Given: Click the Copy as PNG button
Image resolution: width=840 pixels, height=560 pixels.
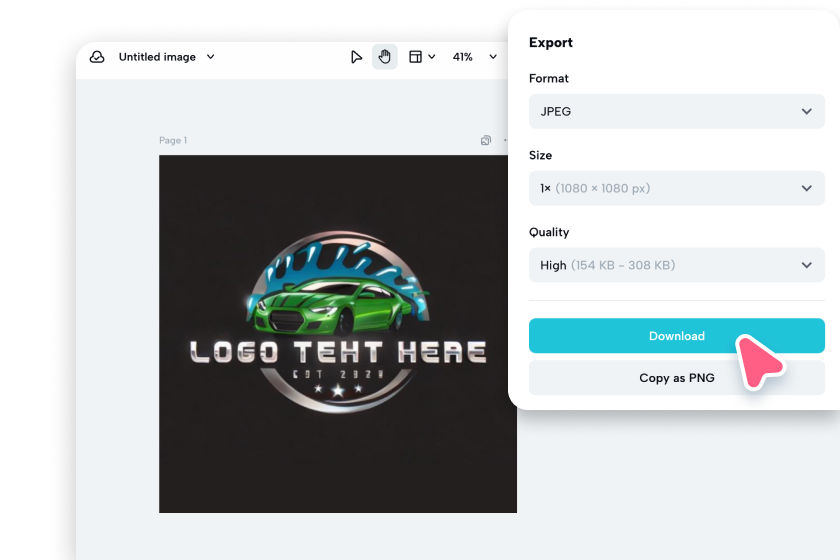Looking at the screenshot, I should click(x=677, y=378).
